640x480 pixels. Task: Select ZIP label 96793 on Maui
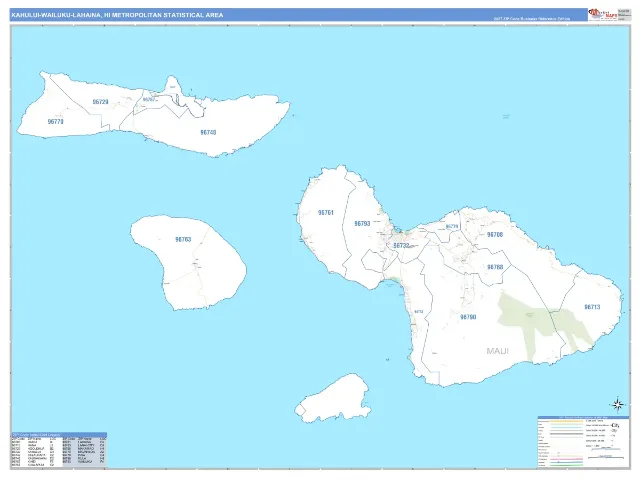tap(362, 224)
